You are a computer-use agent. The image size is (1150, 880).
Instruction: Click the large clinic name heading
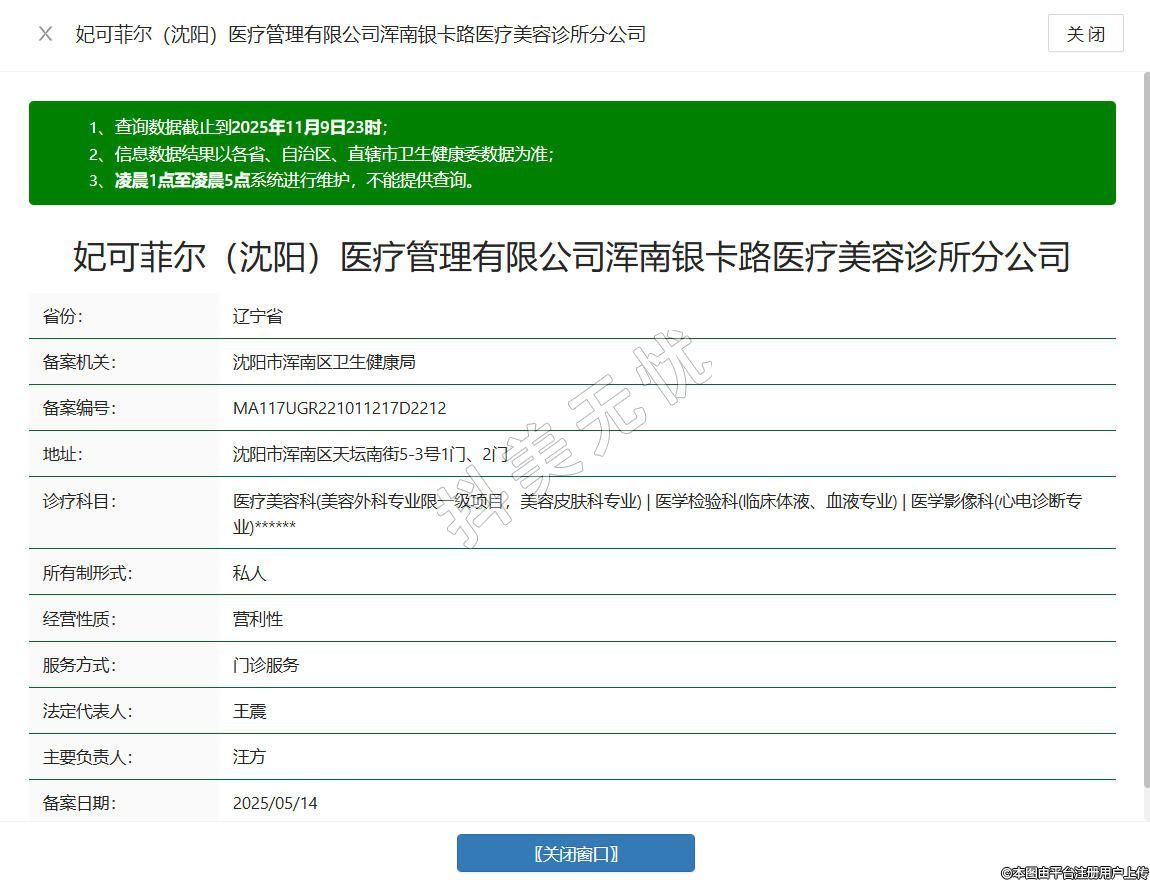coord(571,256)
